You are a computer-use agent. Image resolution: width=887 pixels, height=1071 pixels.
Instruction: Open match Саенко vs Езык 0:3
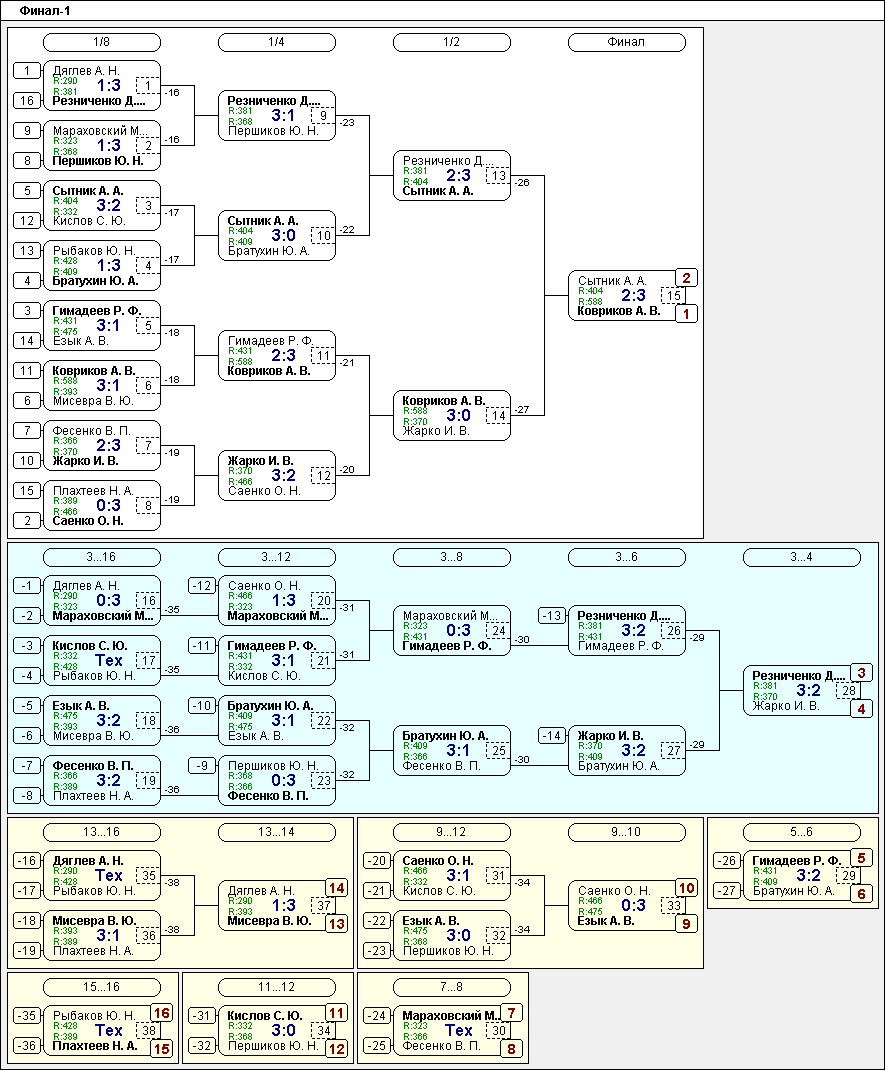626,906
